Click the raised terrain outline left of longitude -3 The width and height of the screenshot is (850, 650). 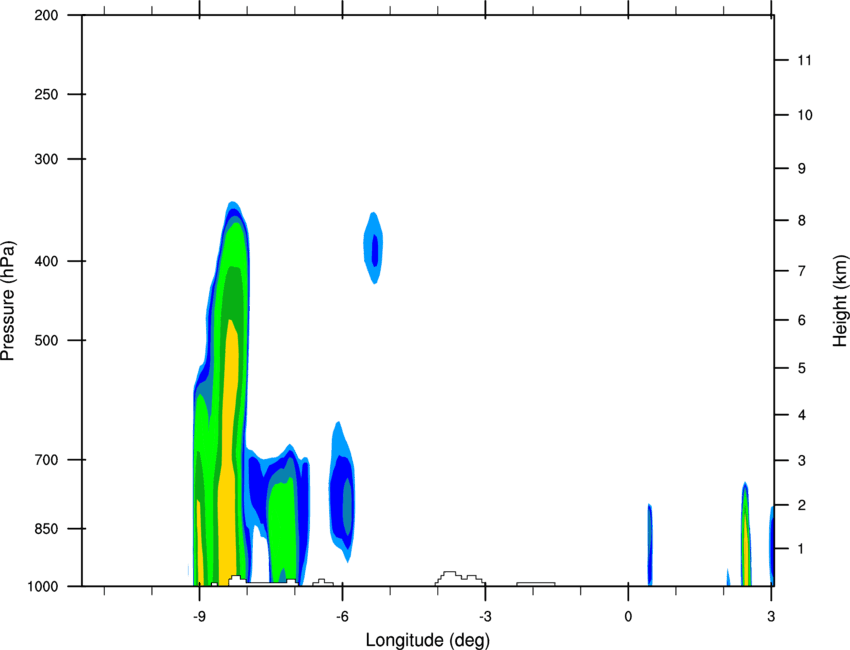[x=459, y=578]
